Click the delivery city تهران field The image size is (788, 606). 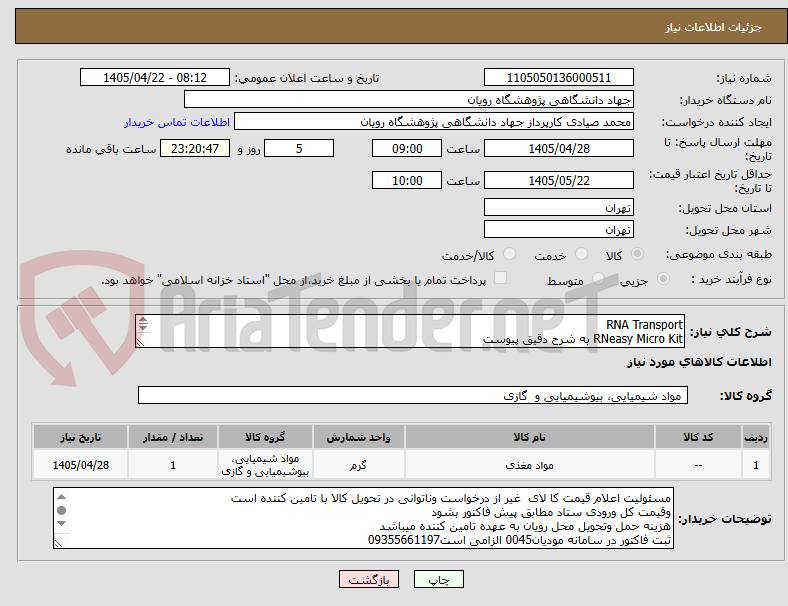tap(558, 230)
